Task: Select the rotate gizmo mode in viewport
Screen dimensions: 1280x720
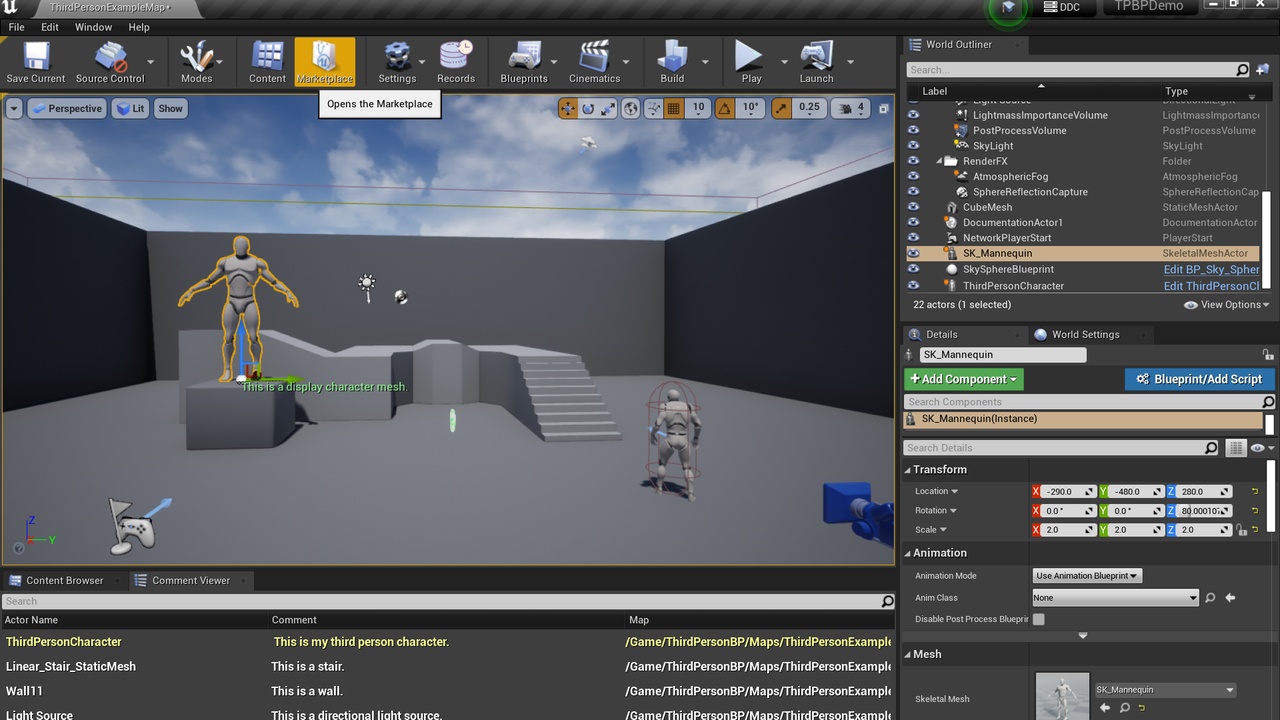Action: click(589, 108)
